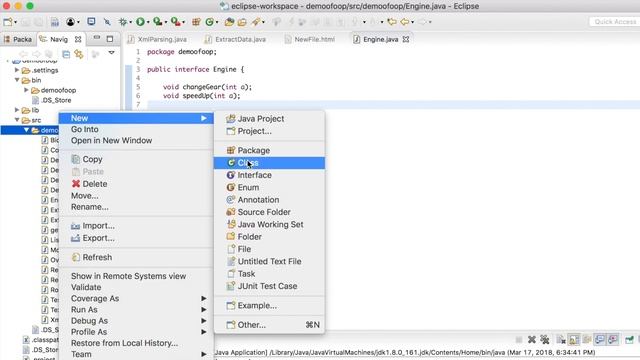Image resolution: width=640 pixels, height=360 pixels.
Task: Click the monitor-shaped toolbar icon
Action: point(91,22)
